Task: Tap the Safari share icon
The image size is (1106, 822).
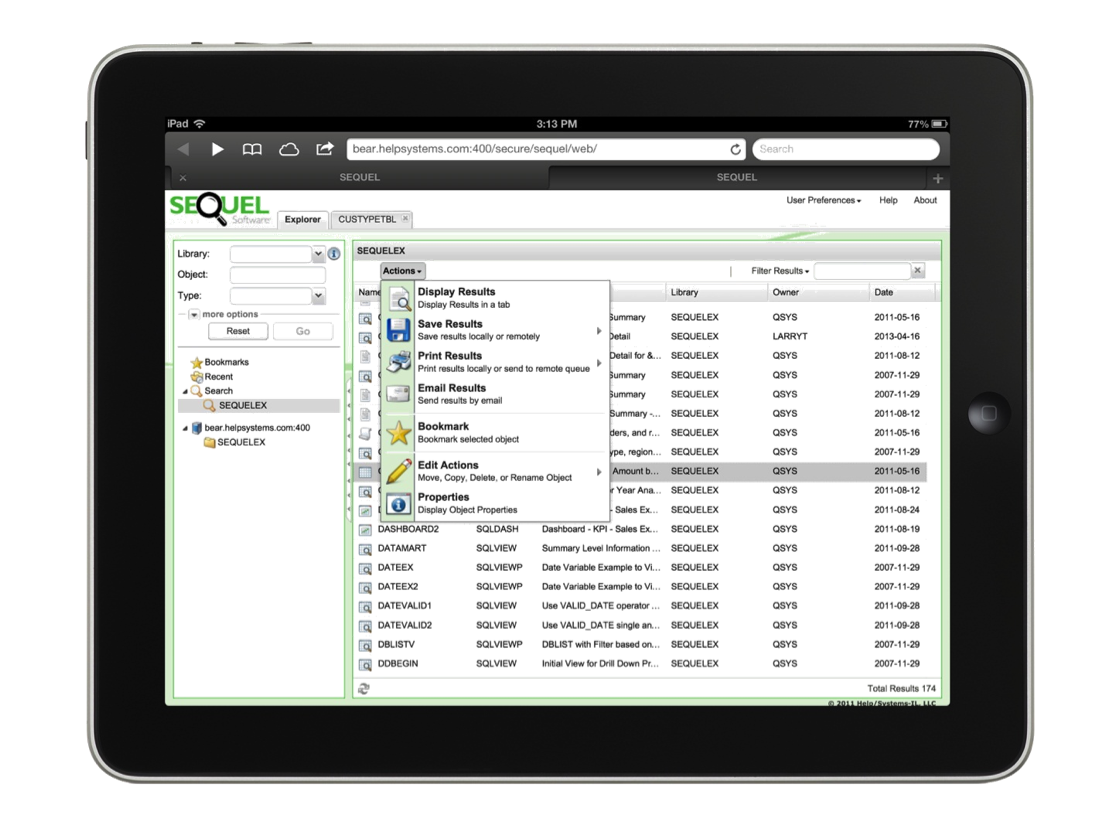Action: [x=324, y=149]
